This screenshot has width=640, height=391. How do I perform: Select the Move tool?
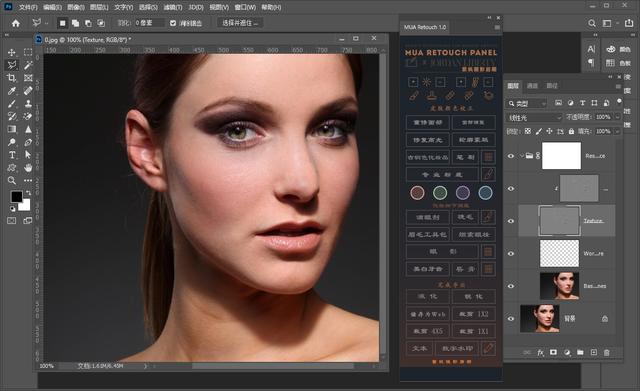tap(11, 52)
